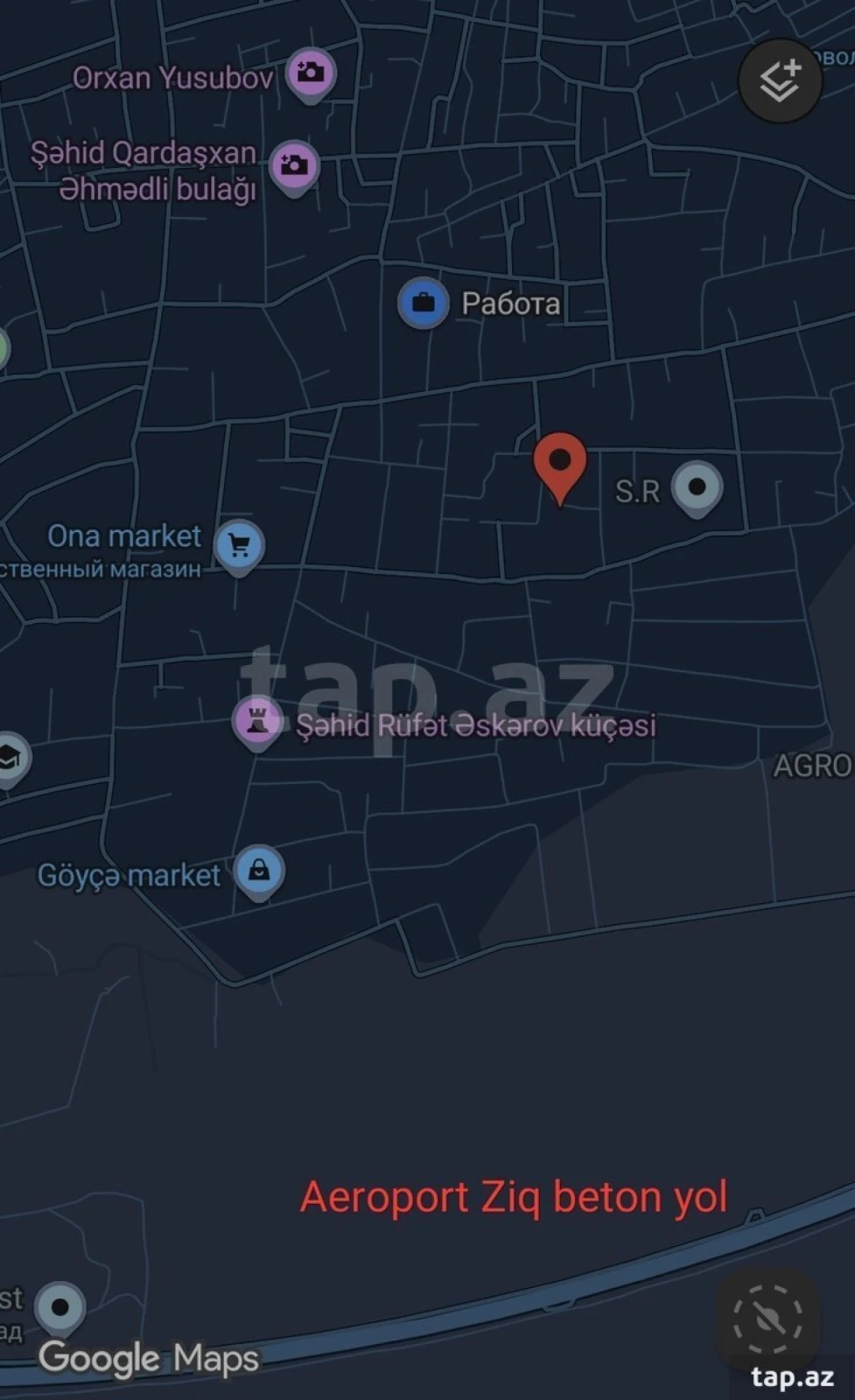Click Şəhid Rüfət Əskərov küçəsi label
Image resolution: width=855 pixels, height=1400 pixels.
[x=475, y=724]
